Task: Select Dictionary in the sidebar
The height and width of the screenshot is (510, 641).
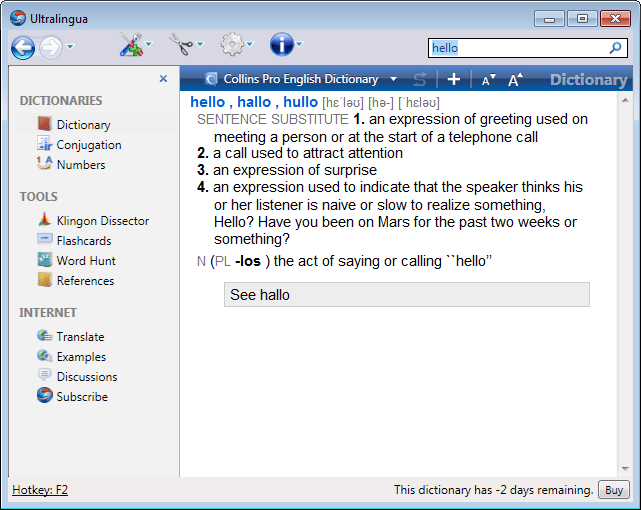Action: (83, 125)
